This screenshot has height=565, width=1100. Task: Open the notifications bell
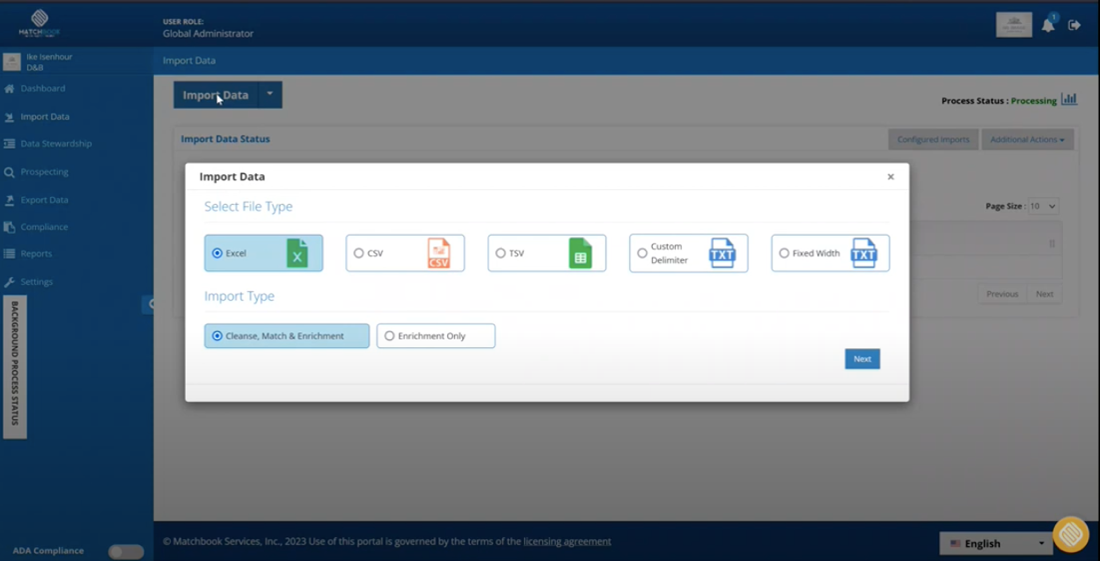pos(1048,25)
